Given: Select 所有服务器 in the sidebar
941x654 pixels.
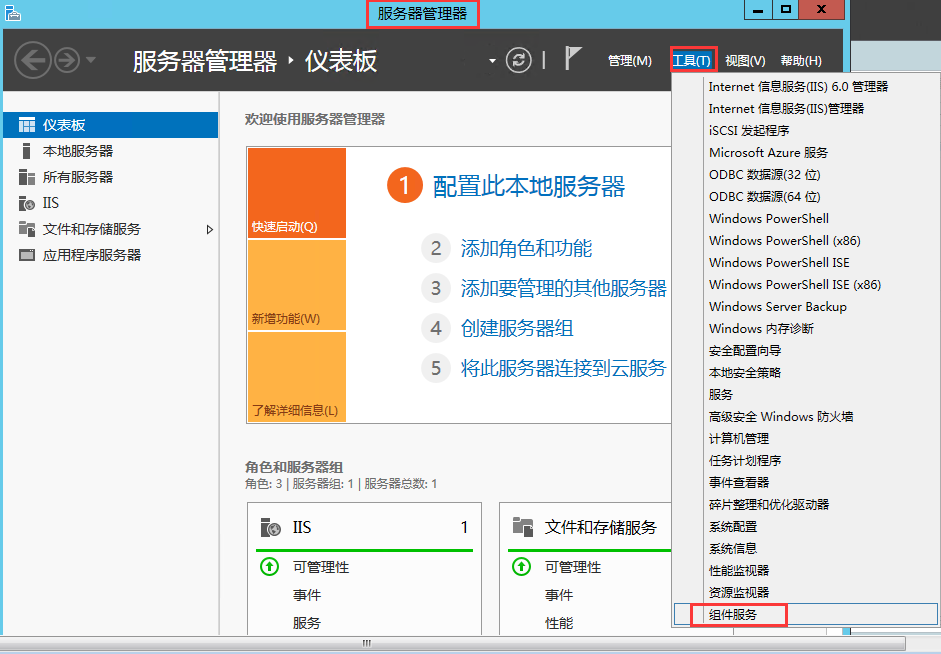Looking at the screenshot, I should (110, 177).
